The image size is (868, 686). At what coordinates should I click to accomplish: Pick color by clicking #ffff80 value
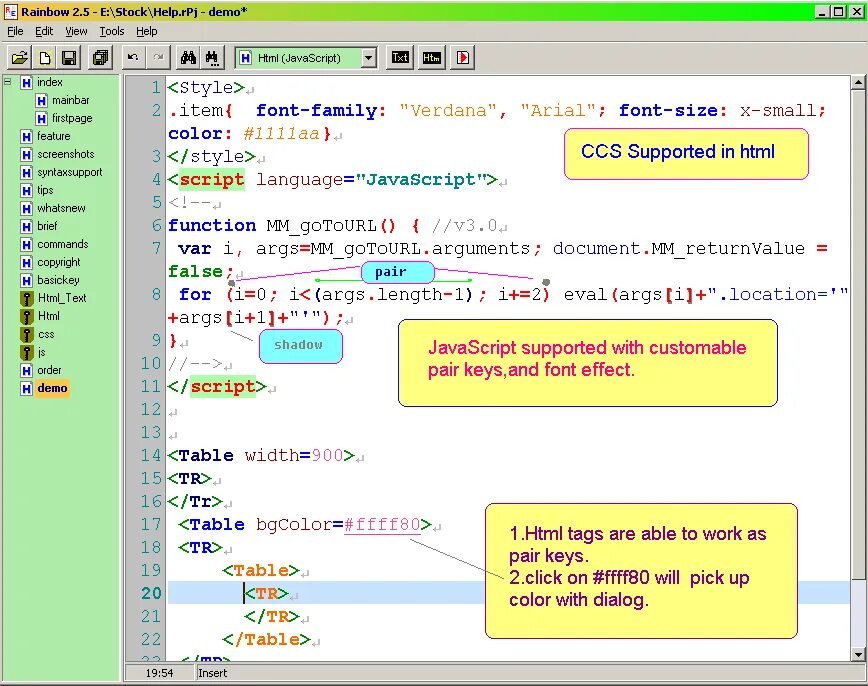tap(382, 524)
